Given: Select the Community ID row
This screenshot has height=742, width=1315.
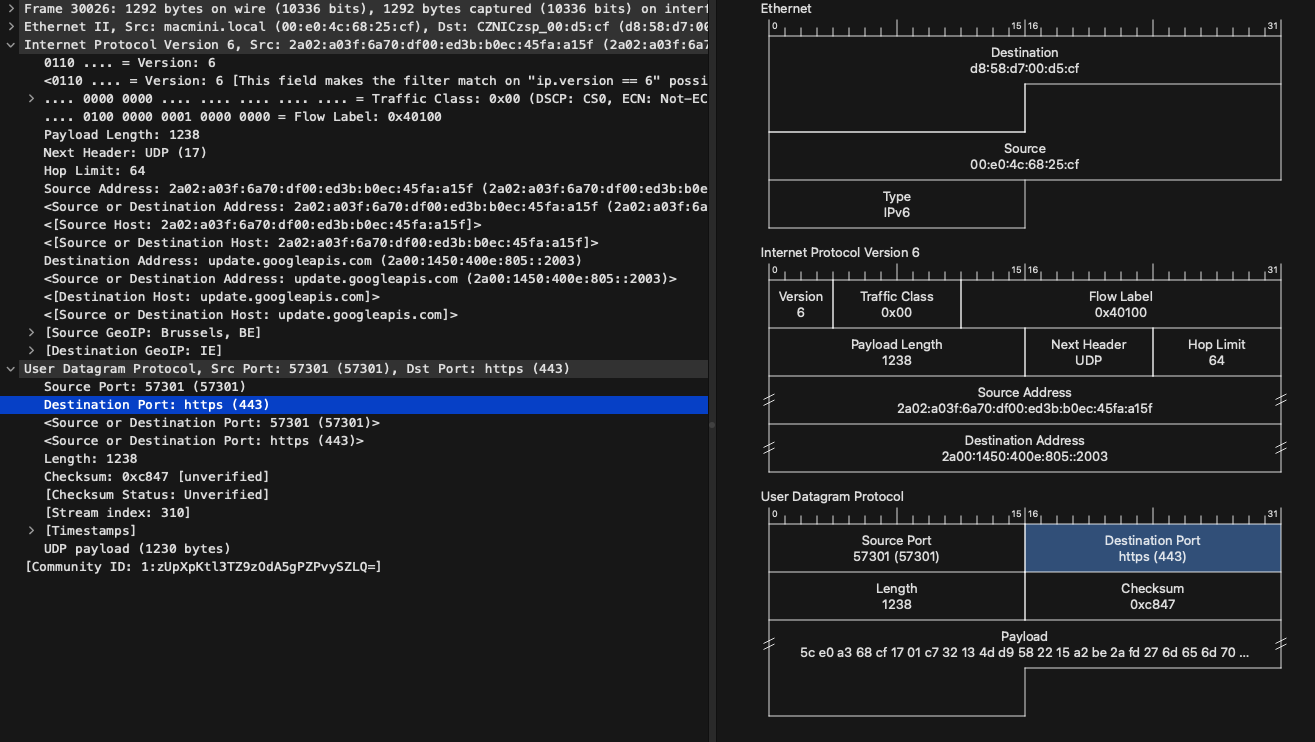Looking at the screenshot, I should tap(203, 566).
